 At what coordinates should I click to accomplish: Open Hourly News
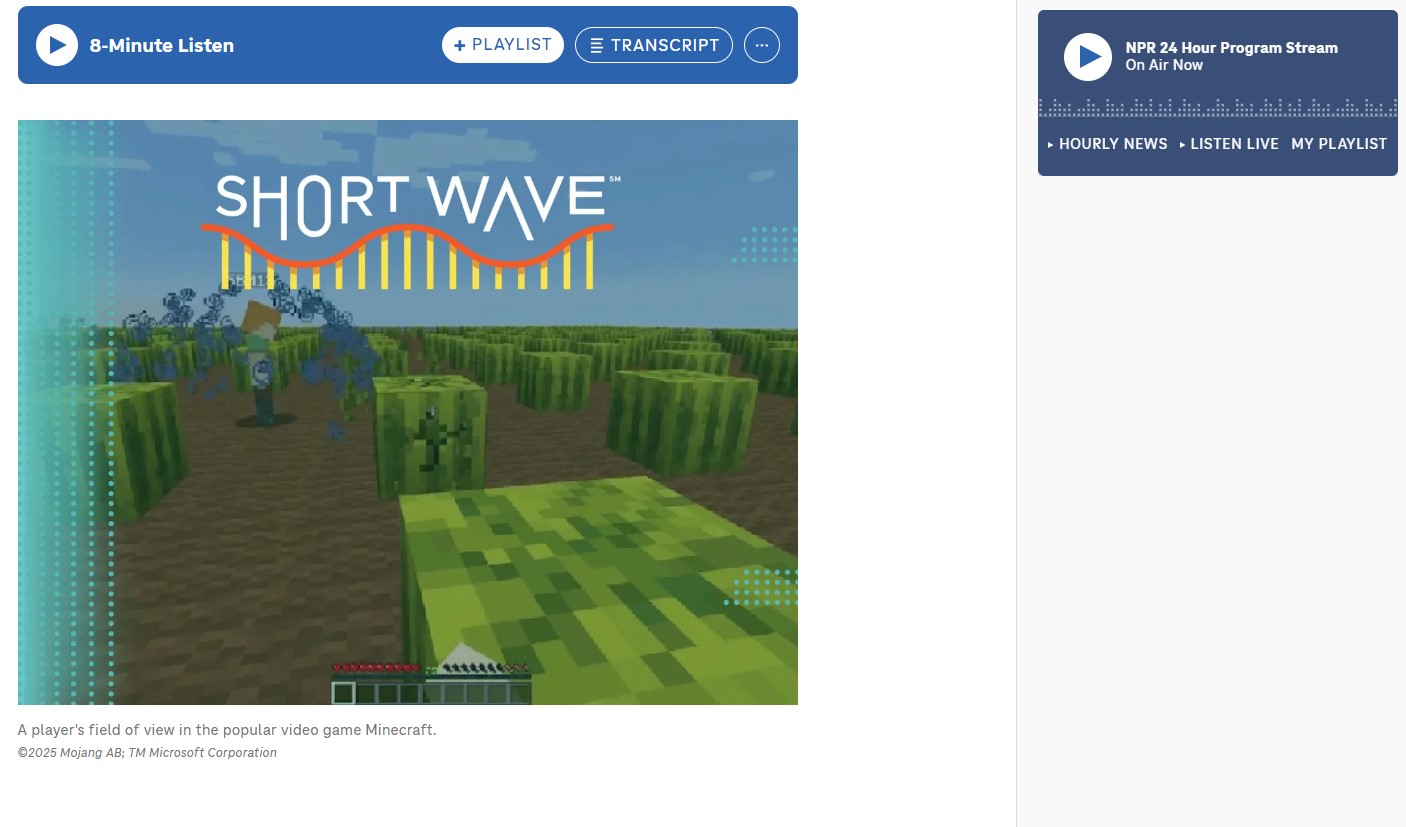tap(1108, 144)
